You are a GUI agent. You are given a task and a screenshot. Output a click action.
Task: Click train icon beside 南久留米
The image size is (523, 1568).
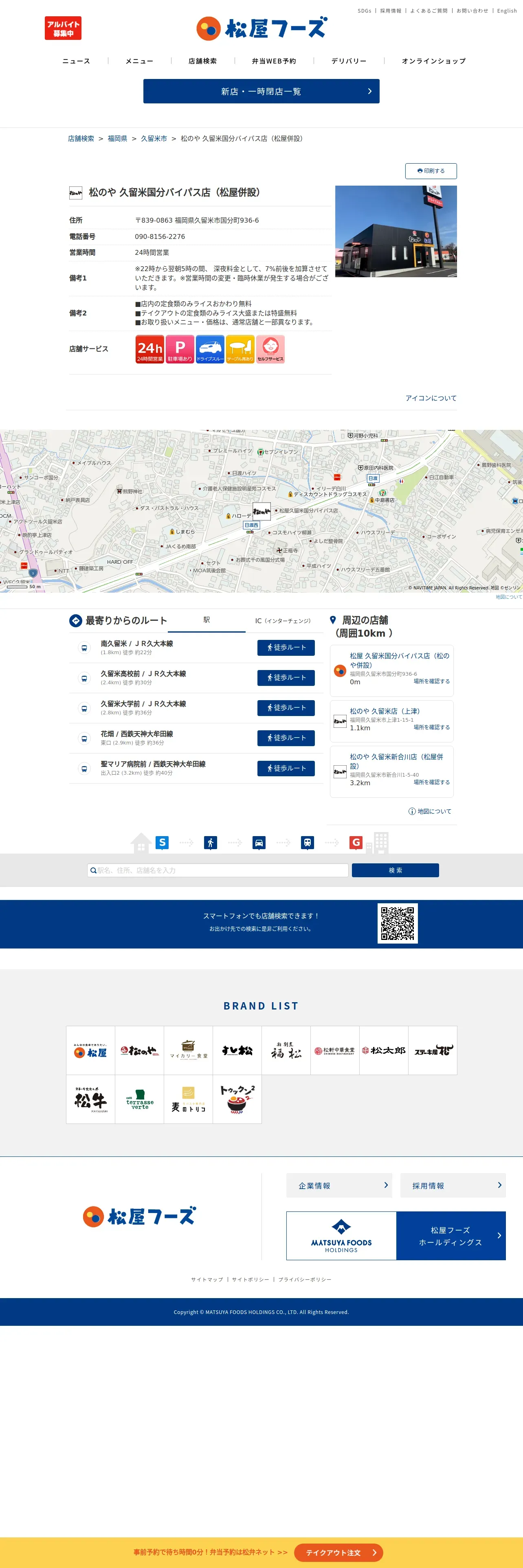pos(84,648)
